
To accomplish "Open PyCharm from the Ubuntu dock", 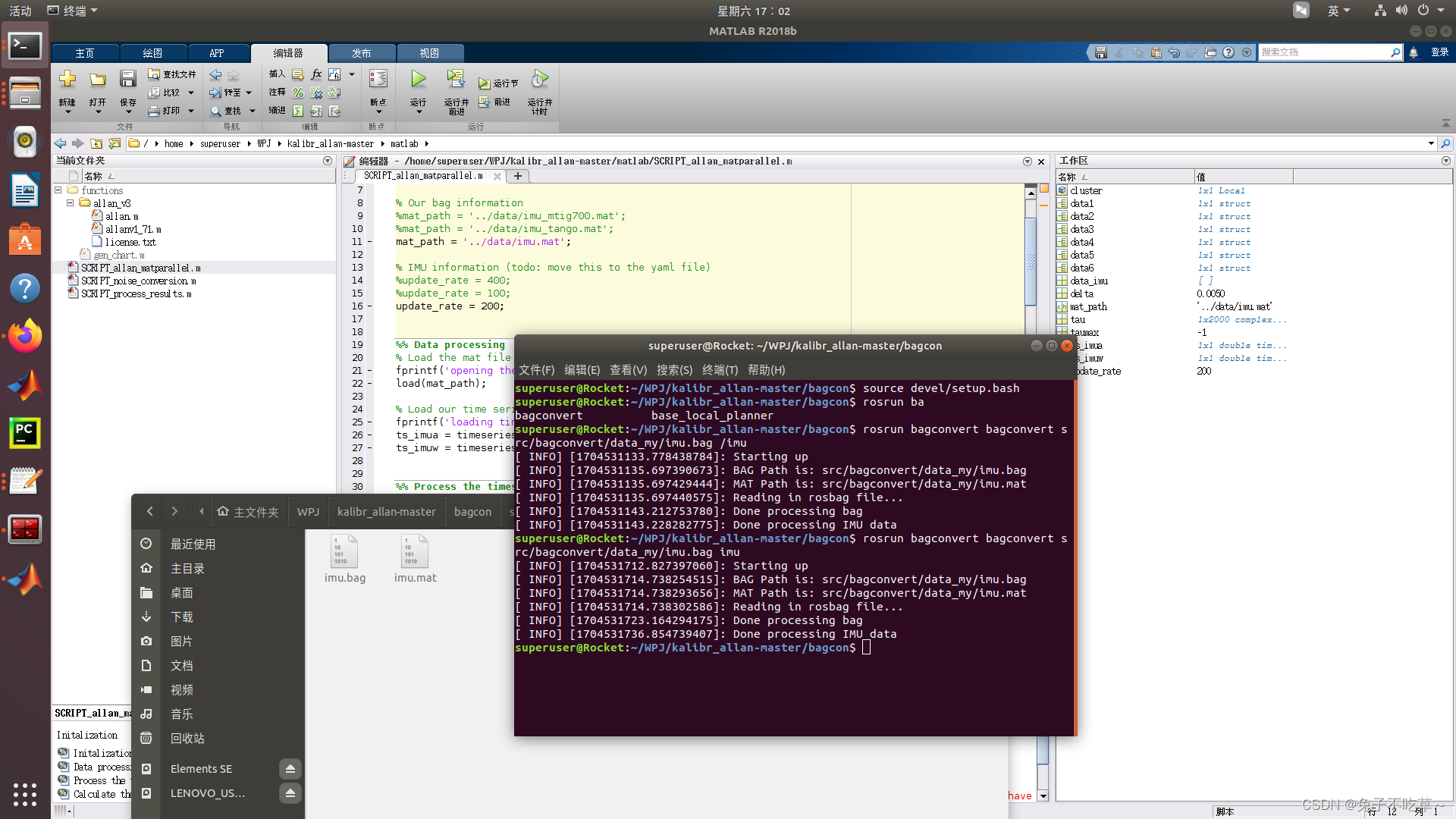I will [x=24, y=433].
